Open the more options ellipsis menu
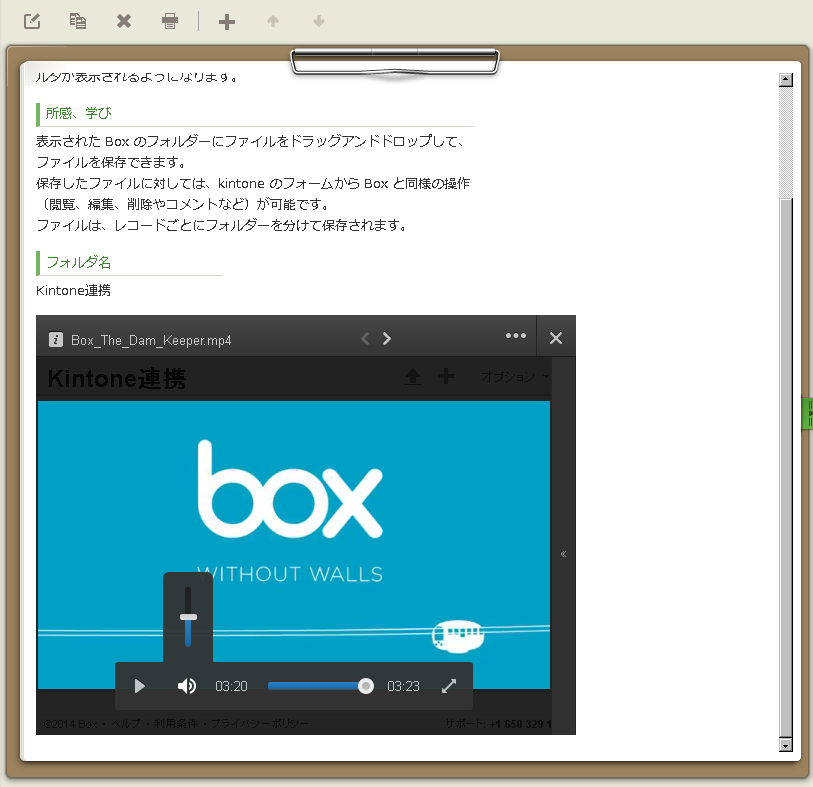Image resolution: width=813 pixels, height=787 pixels. (516, 336)
